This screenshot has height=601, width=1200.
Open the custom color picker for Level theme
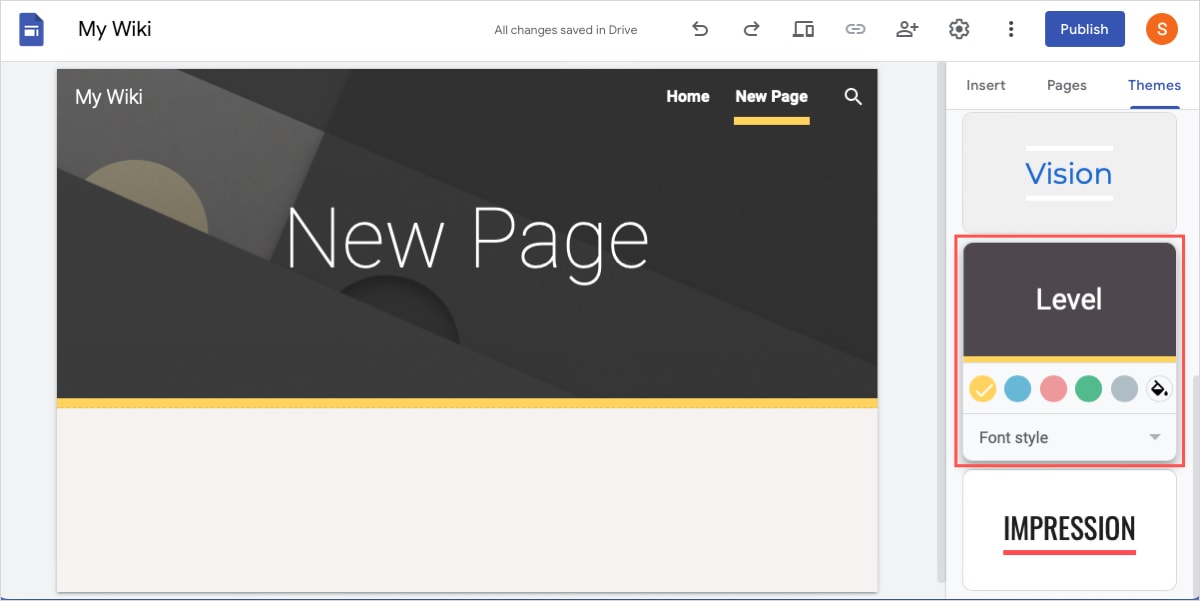tap(1160, 389)
